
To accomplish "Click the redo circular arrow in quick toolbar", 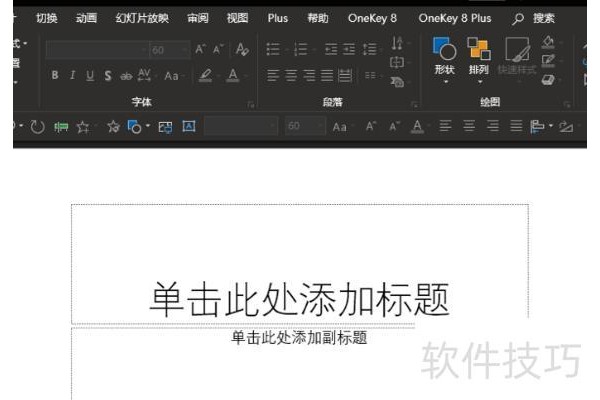I will click(x=37, y=126).
